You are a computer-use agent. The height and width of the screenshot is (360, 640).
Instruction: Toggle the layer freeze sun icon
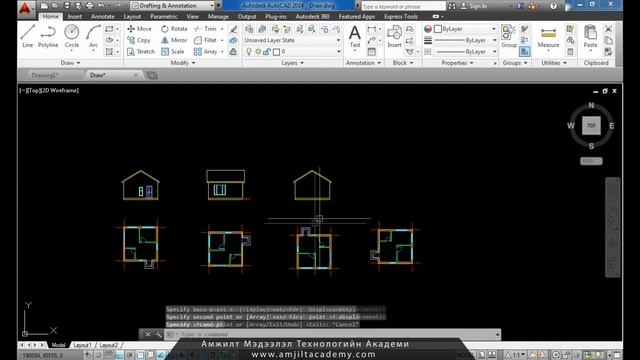click(x=258, y=52)
